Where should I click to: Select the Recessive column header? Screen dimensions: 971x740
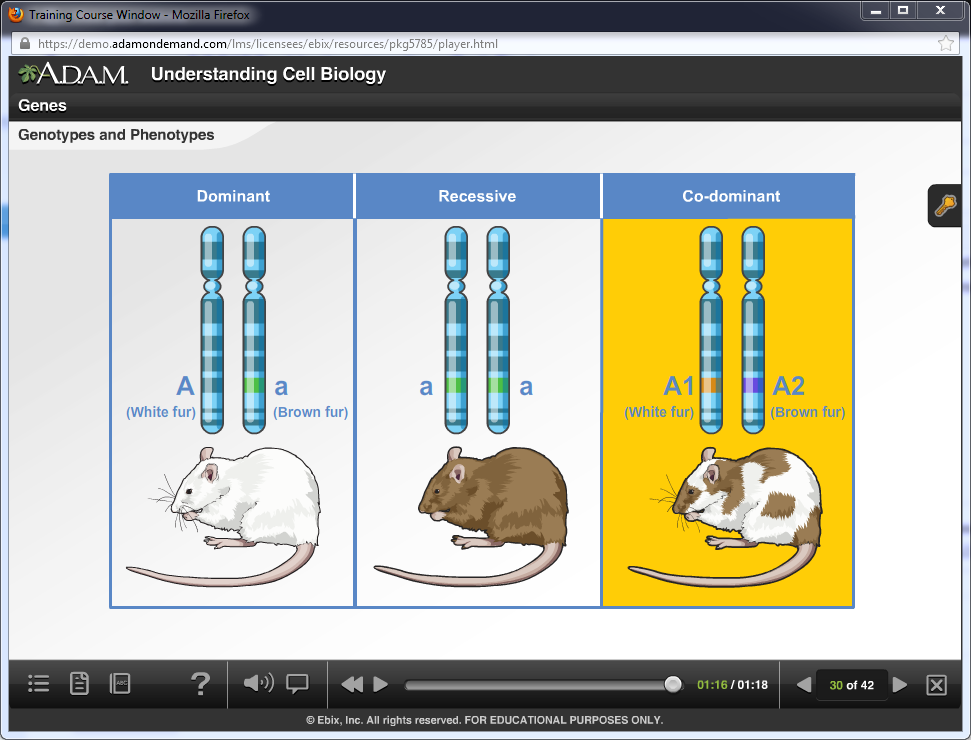click(477, 196)
